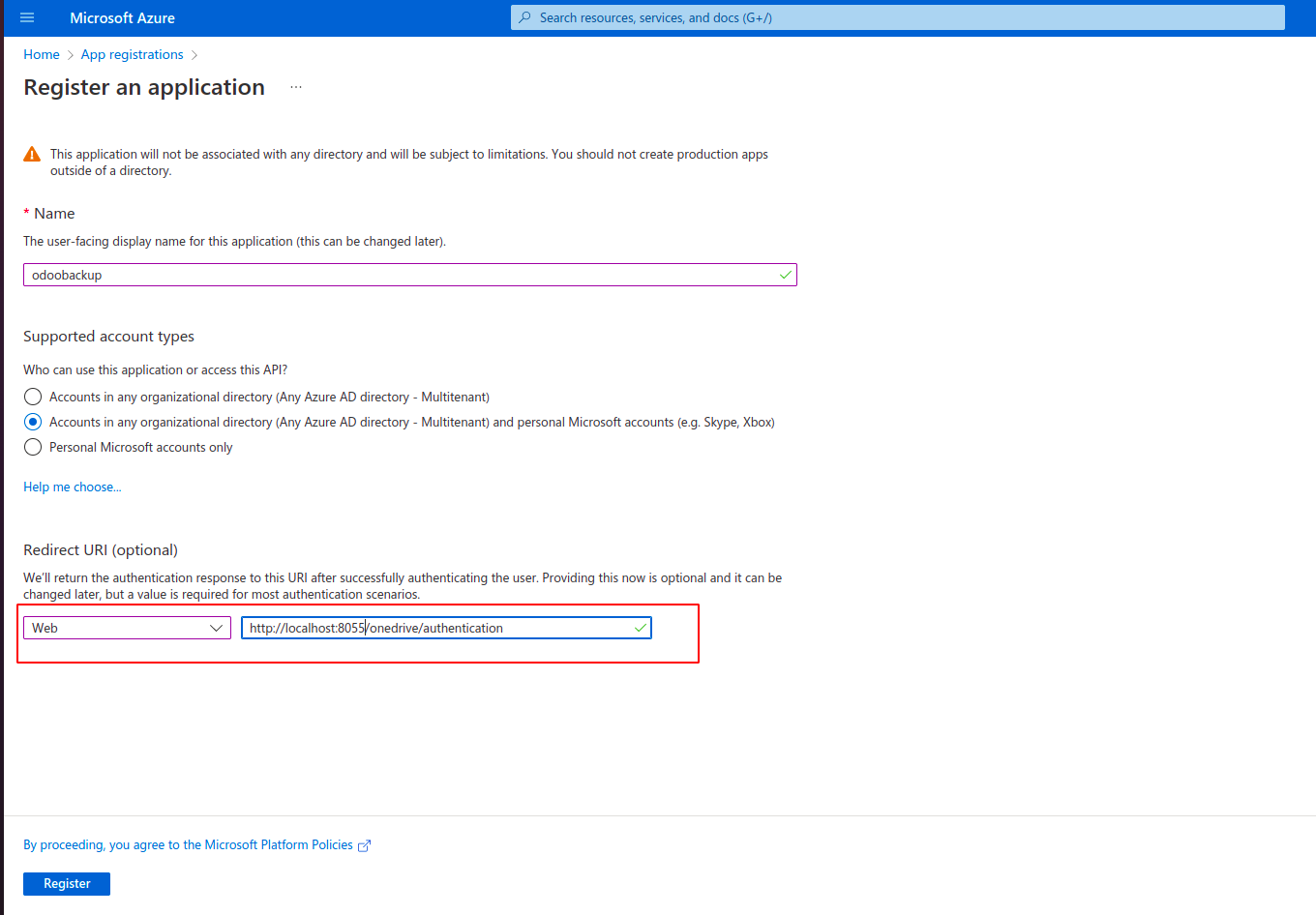The image size is (1316, 915).
Task: Click the green checkmark in Redirect URI field
Action: click(640, 629)
